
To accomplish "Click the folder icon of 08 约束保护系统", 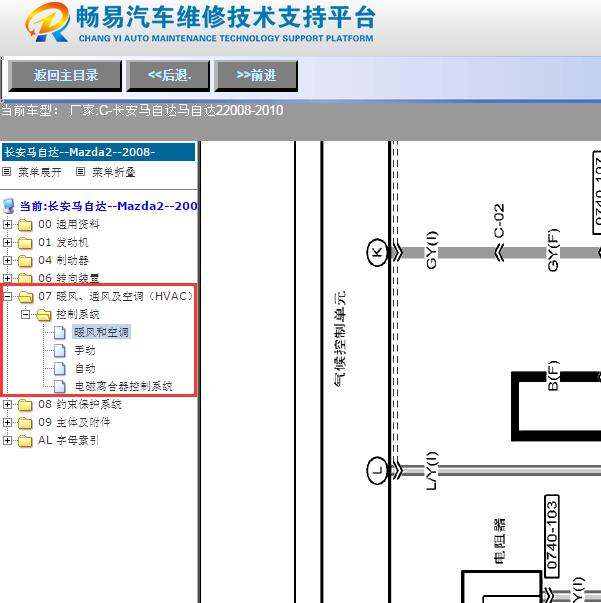I will [25, 405].
